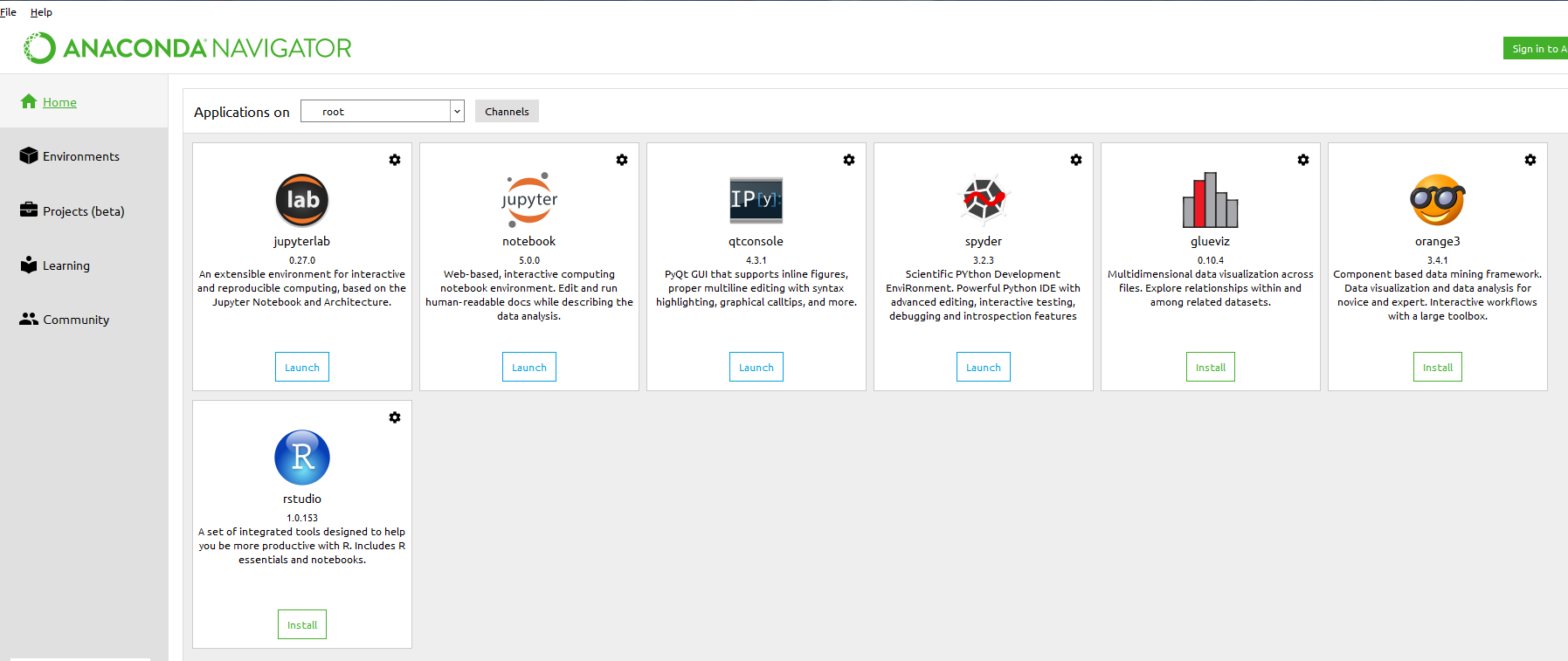Click the jupyterlab 'lab' logo icon
1568x661 pixels.
pos(302,200)
